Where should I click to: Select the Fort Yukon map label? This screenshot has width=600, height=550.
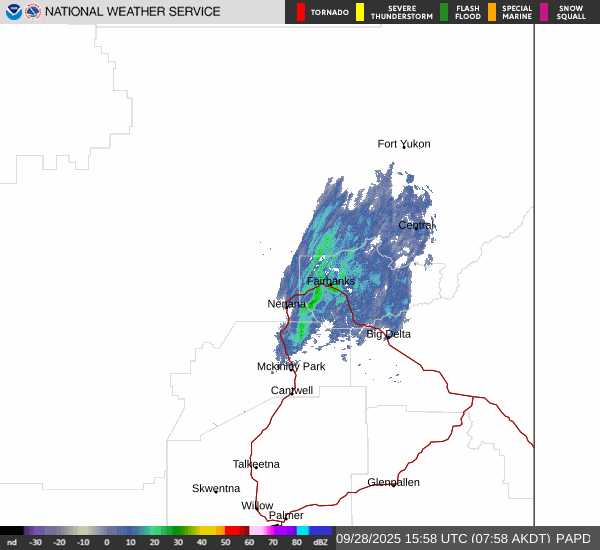pos(404,144)
